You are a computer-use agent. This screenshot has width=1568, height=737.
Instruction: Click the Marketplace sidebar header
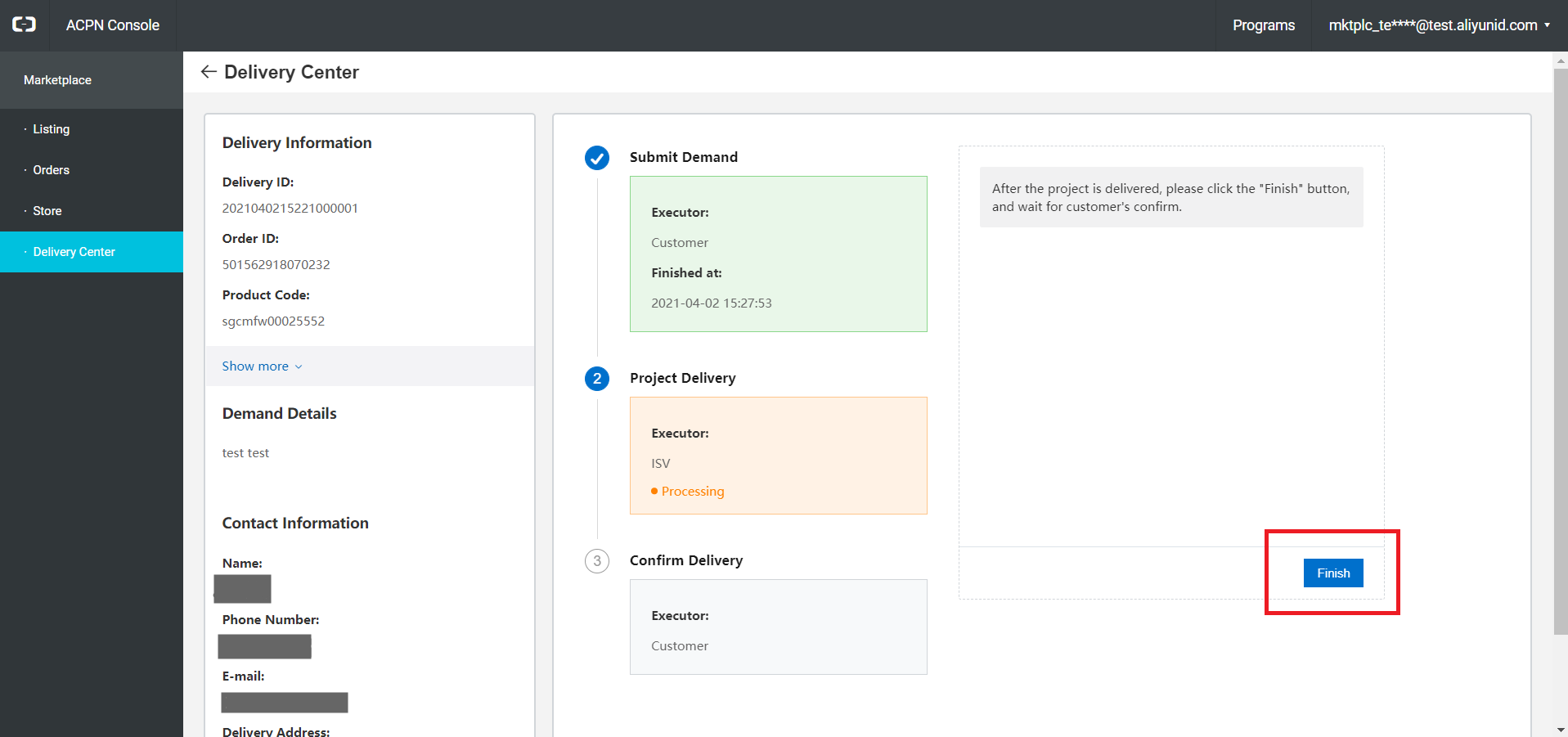pos(57,80)
